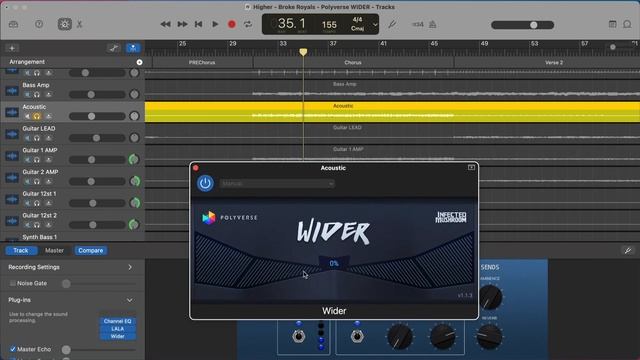Click the link icon in plug-in window
The height and width of the screenshot is (360, 640).
coord(471,167)
